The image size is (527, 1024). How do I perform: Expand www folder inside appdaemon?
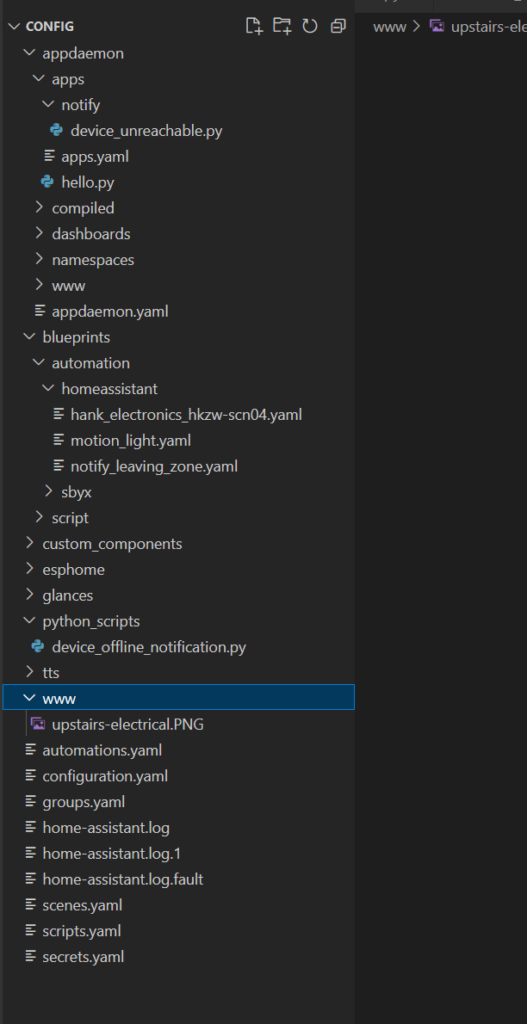tap(39, 285)
